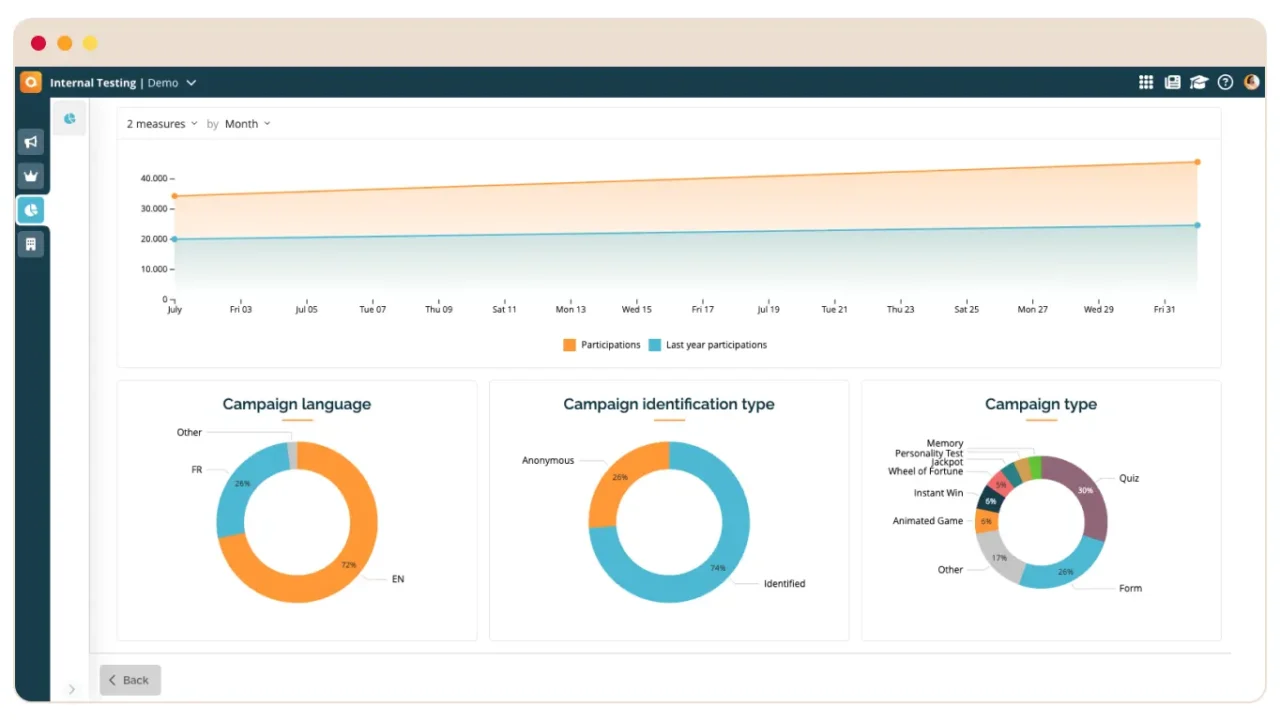This screenshot has width=1280, height=723.
Task: Open the Internal Testing Demo workspace dropdown
Action: (123, 83)
